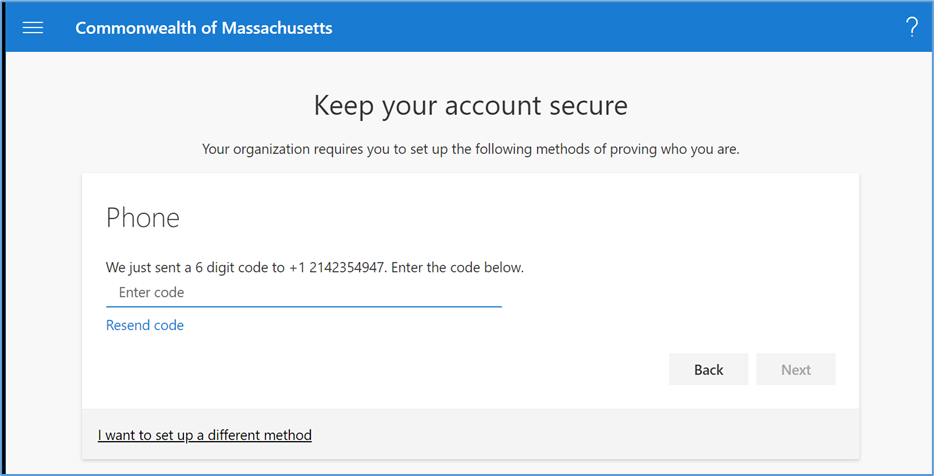Click the "Keep your account secure" heading
934x476 pixels.
click(470, 105)
